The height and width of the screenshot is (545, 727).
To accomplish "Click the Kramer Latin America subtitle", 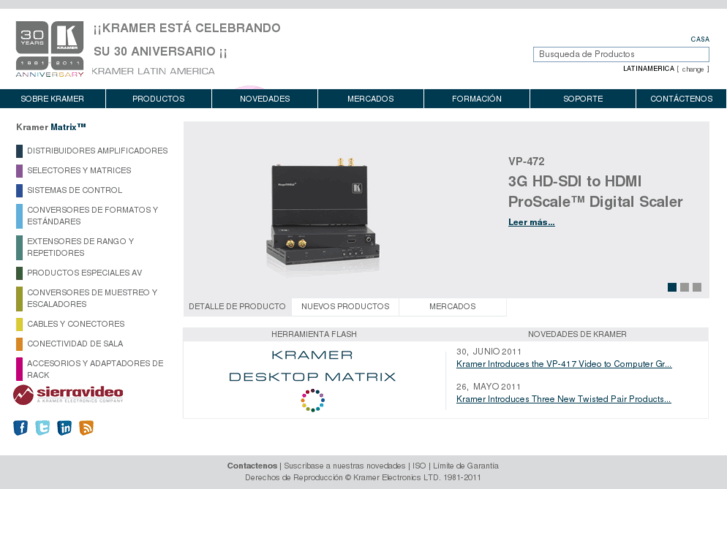I will tap(153, 71).
